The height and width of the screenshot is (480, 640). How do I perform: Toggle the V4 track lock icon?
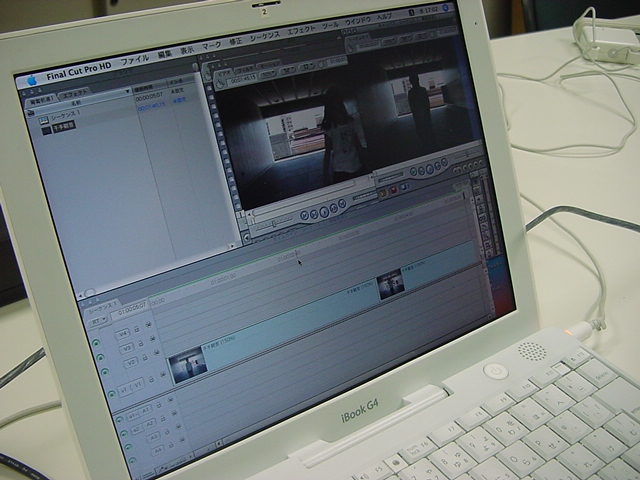tap(136, 329)
